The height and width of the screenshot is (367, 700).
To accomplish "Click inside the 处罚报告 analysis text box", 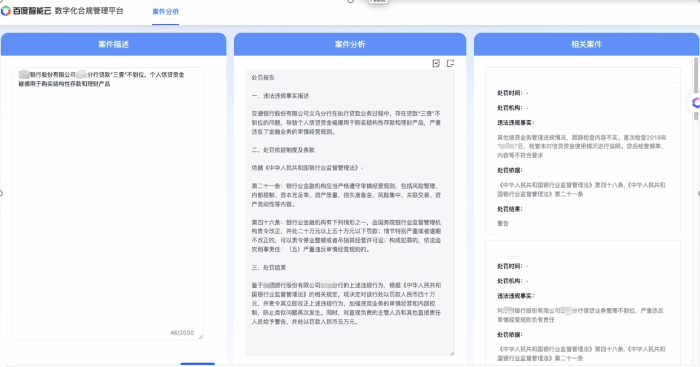I will pos(350,213).
